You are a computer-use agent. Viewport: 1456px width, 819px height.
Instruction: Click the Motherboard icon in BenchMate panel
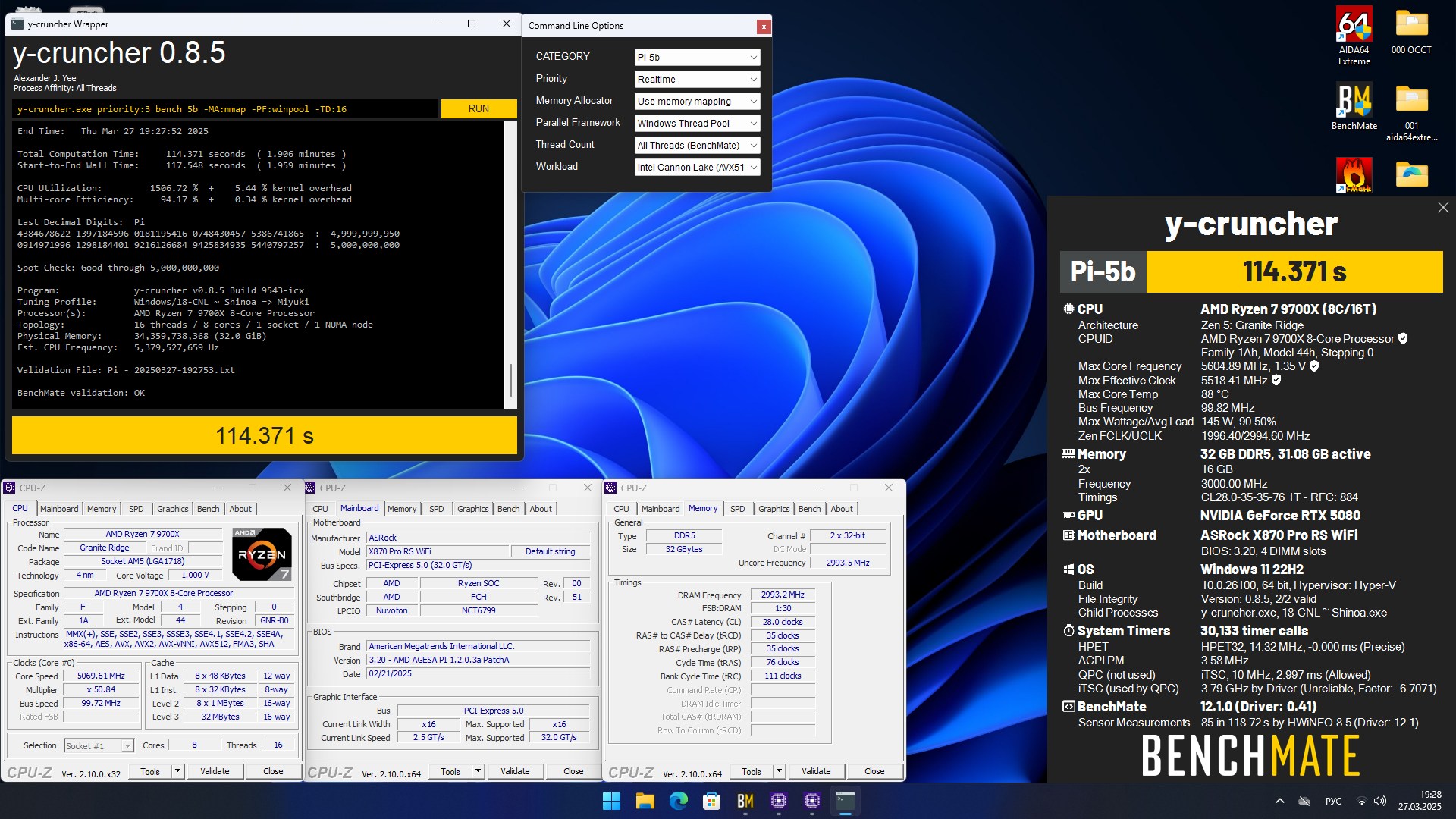1068,535
